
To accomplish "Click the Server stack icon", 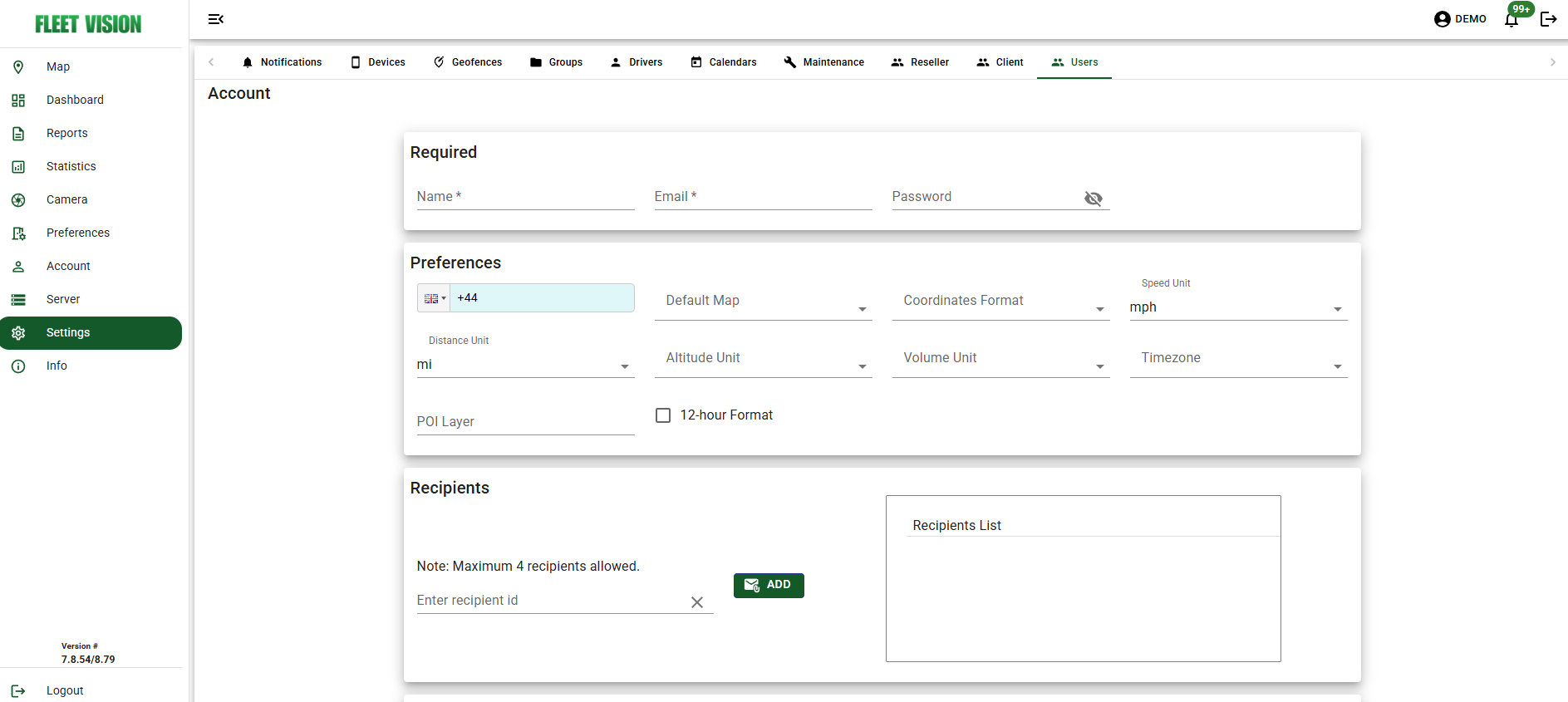I will 18,300.
